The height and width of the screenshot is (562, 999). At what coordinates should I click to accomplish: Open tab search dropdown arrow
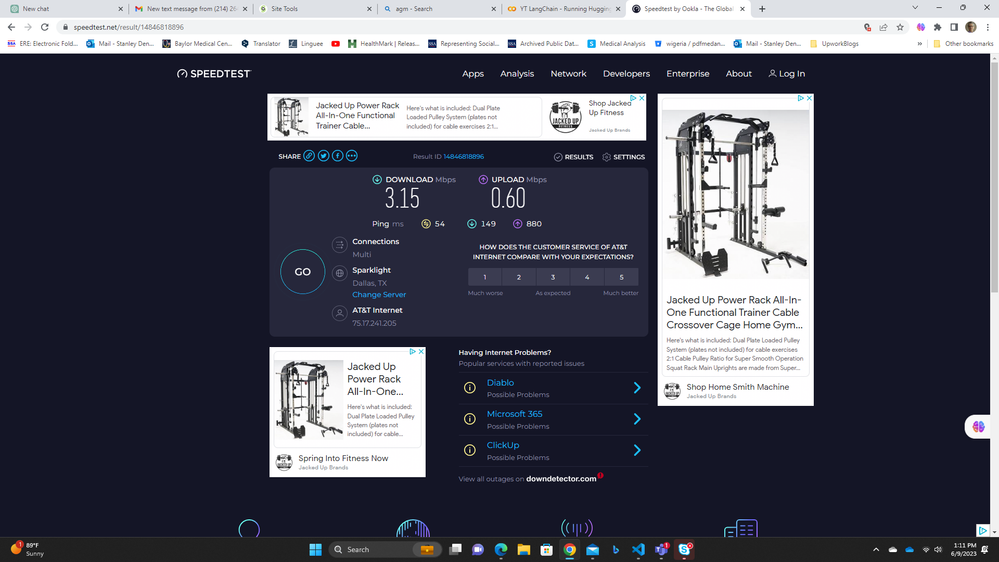click(x=915, y=8)
